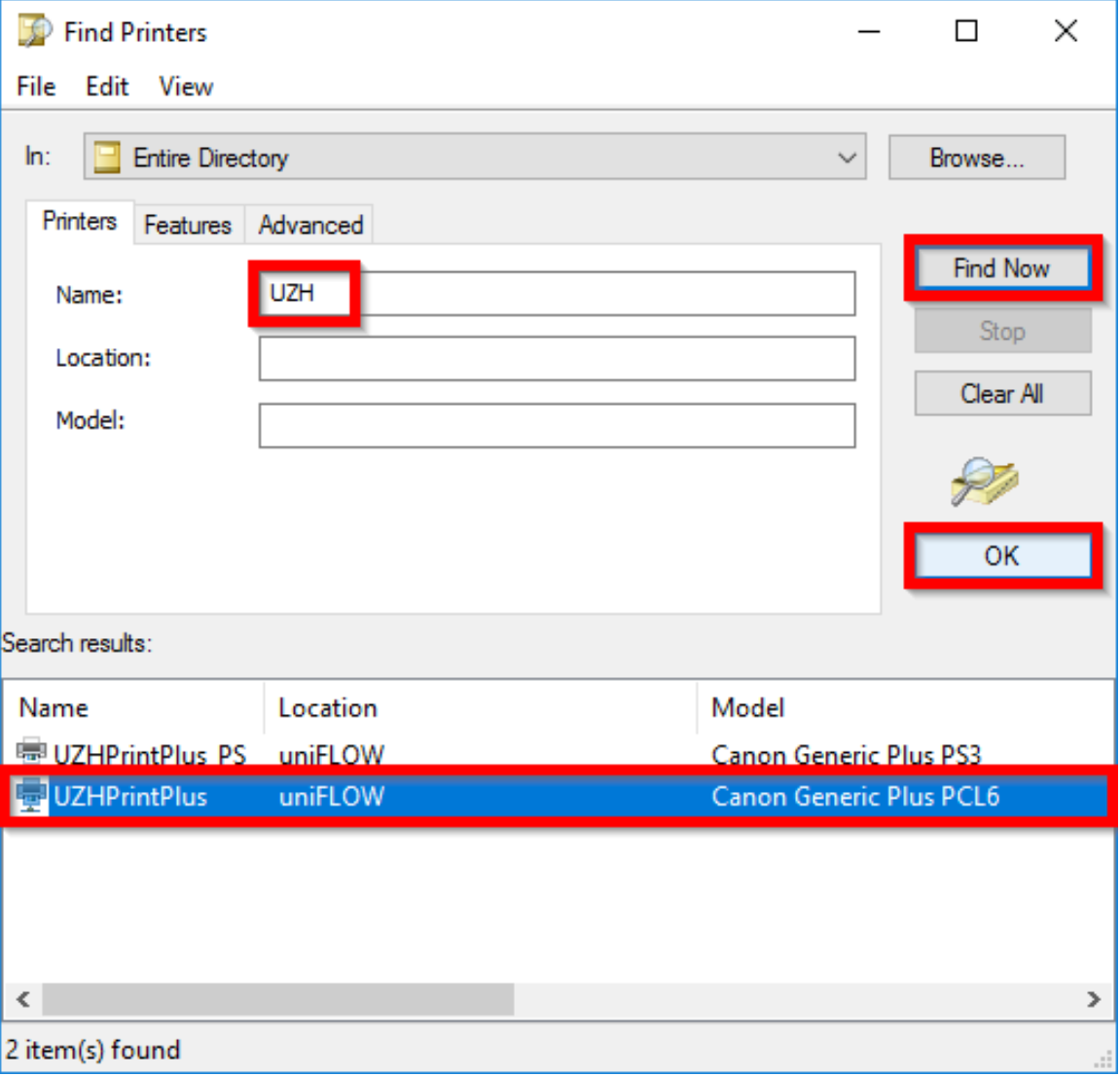This screenshot has width=1120, height=1076.
Task: Click the Find Printers title bar icon
Action: pos(34,31)
